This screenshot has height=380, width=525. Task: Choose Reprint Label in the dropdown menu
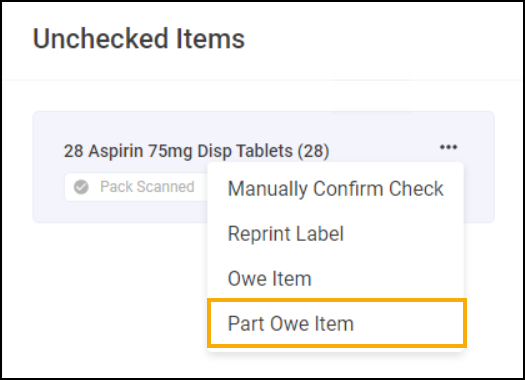tap(335, 233)
